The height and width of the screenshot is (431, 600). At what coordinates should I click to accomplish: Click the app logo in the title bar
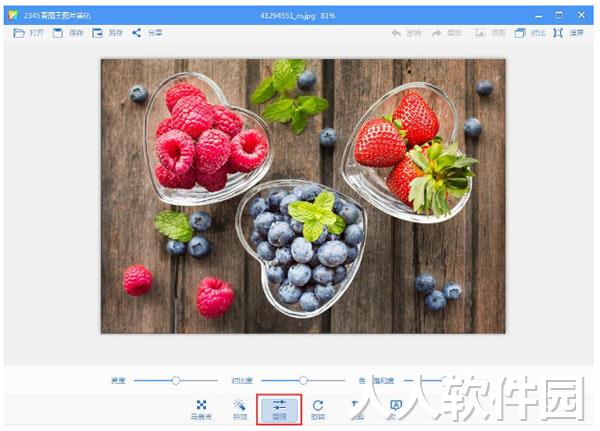[x=13, y=15]
